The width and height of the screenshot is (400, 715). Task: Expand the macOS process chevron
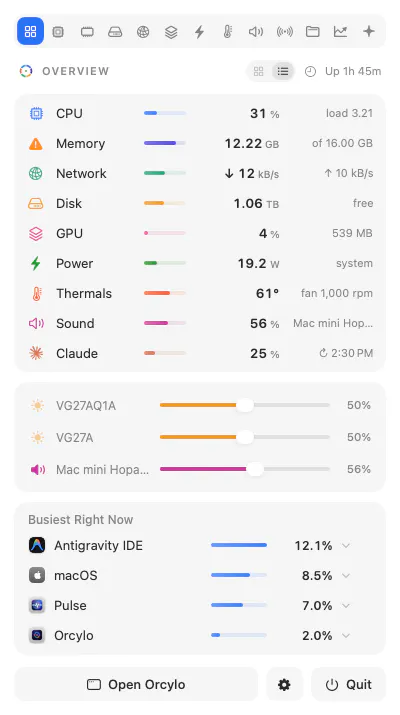point(346,575)
